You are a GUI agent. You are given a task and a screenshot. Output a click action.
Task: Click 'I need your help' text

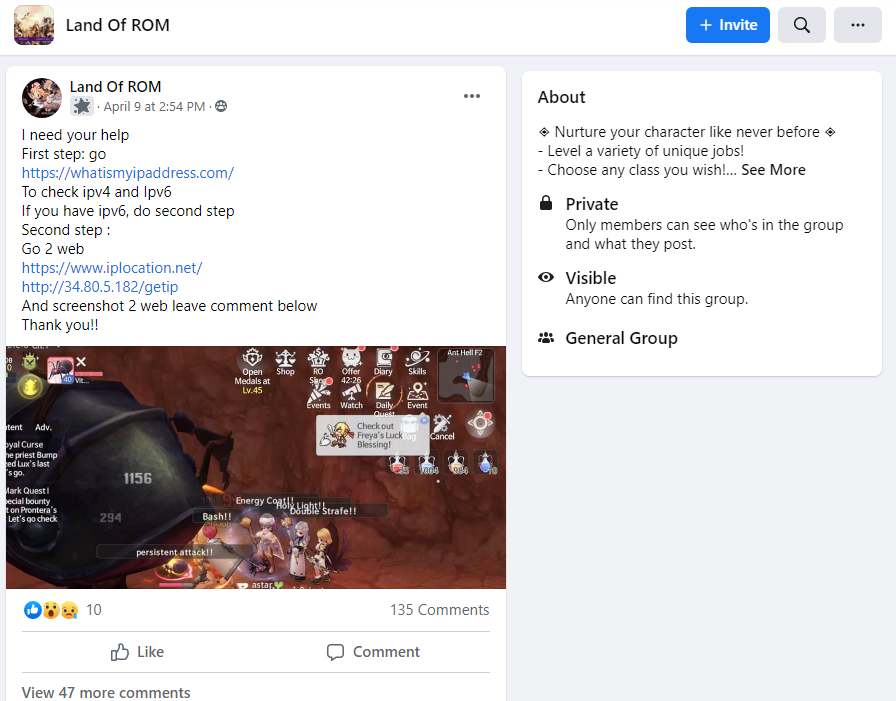click(75, 135)
